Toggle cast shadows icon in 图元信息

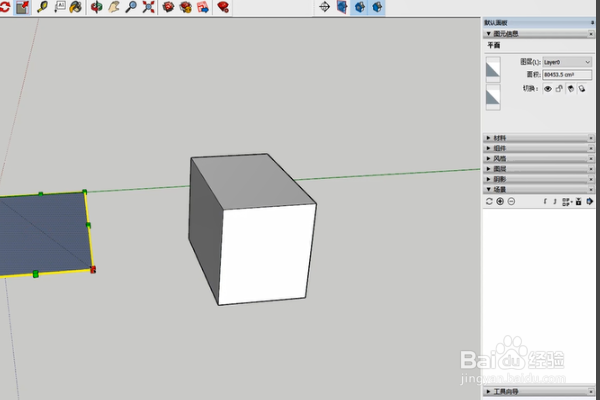(582, 89)
